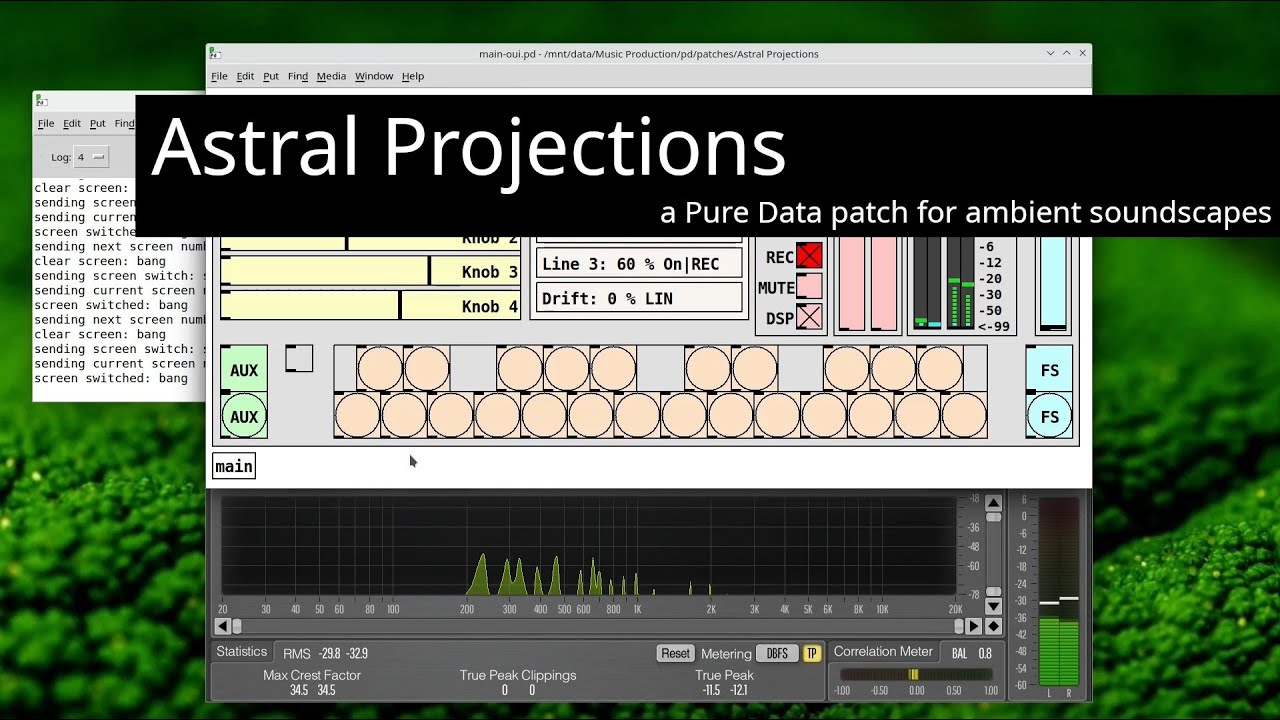Click the seventh round key in lower keyboard row

click(x=637, y=415)
